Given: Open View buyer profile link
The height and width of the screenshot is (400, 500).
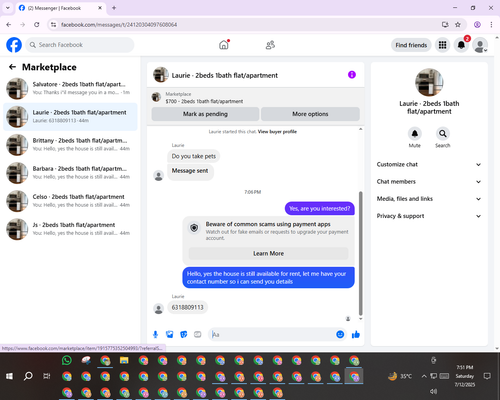Looking at the screenshot, I should (x=277, y=132).
